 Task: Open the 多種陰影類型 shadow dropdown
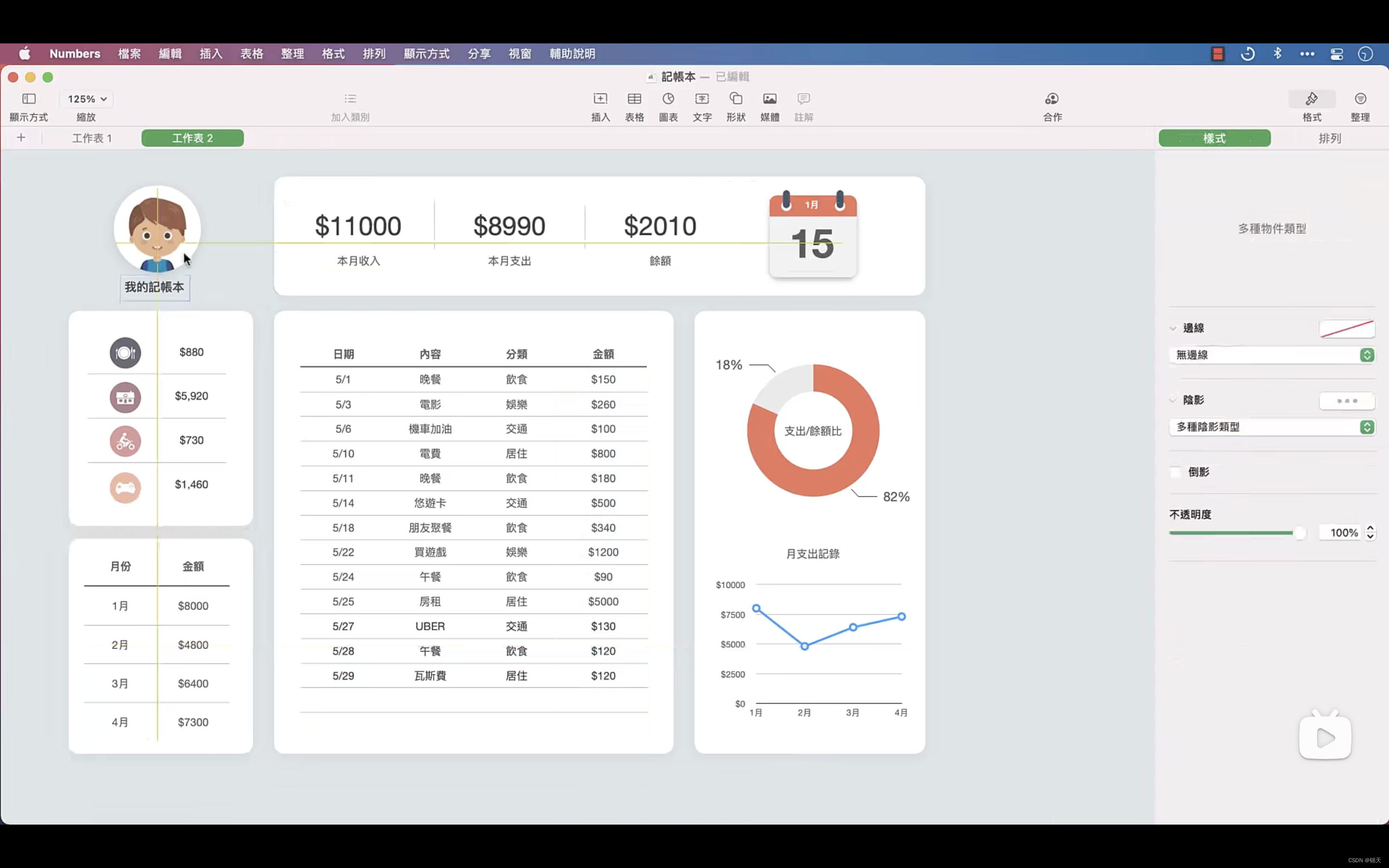pos(1272,427)
